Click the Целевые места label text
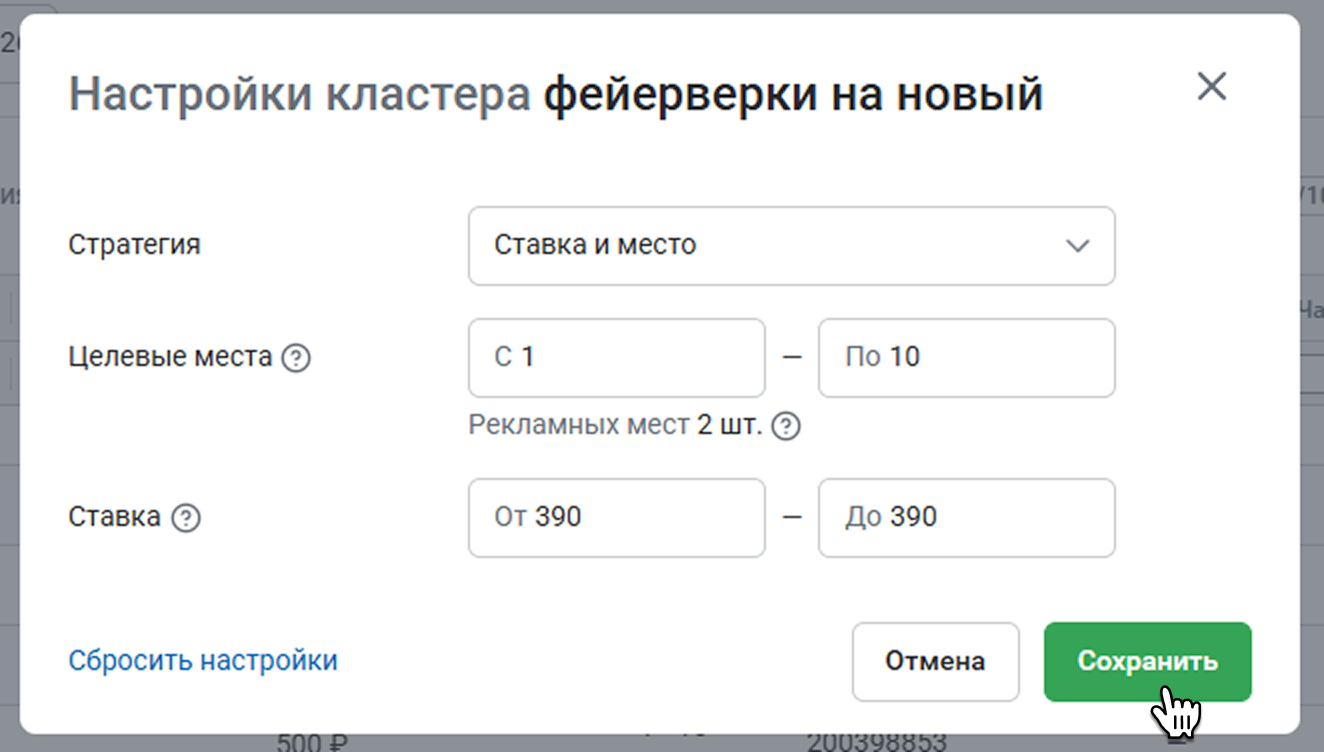The height and width of the screenshot is (752, 1324). pyautogui.click(x=170, y=357)
